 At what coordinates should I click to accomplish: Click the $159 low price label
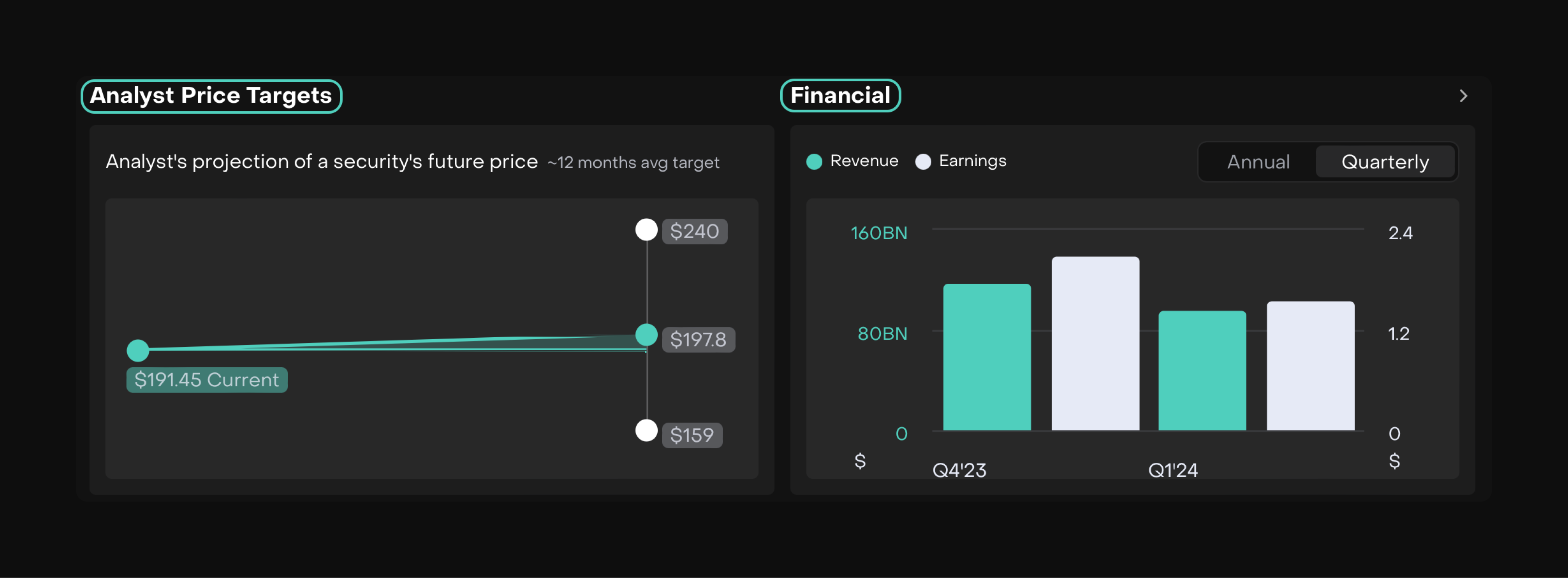[692, 435]
